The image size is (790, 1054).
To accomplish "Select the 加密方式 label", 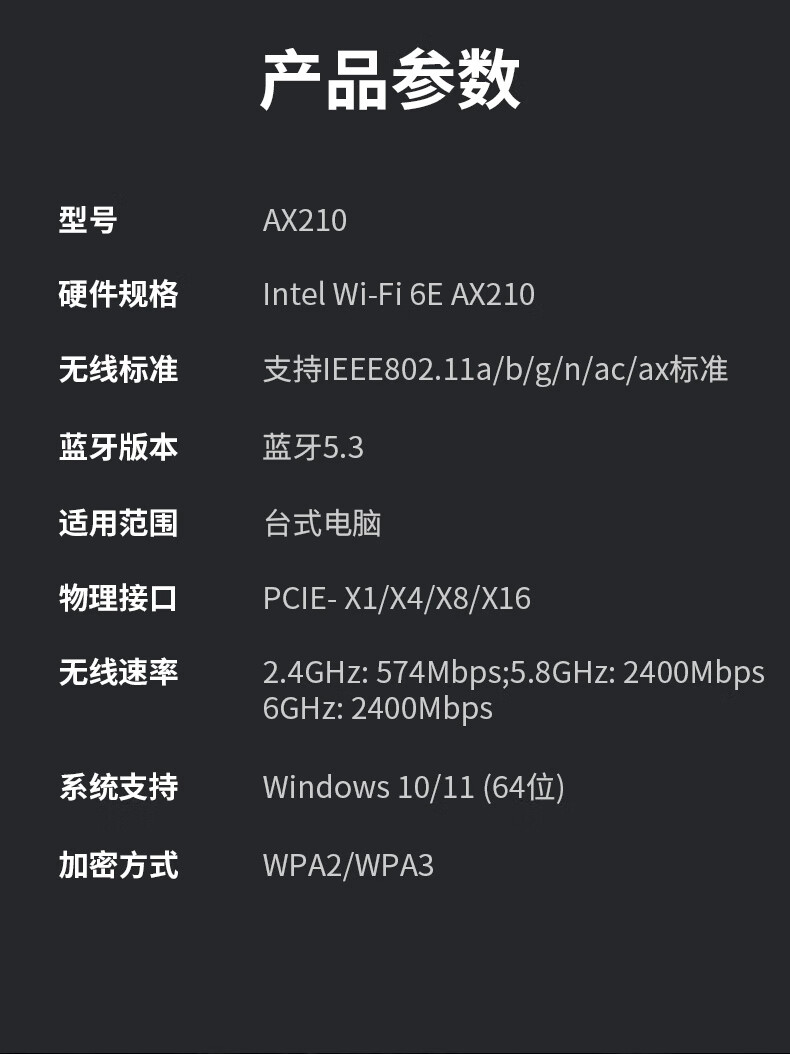I will [118, 864].
